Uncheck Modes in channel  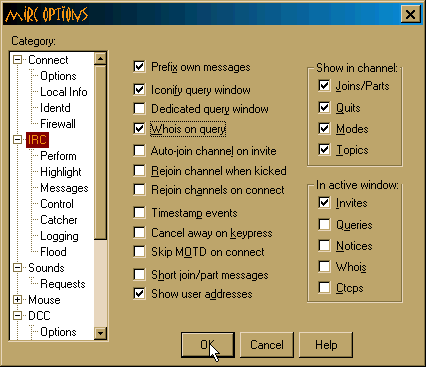tap(324, 129)
